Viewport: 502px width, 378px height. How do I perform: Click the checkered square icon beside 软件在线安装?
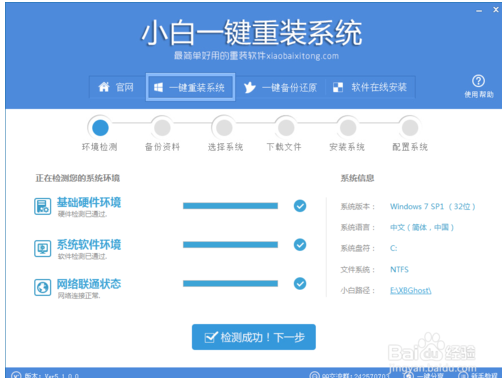[338, 87]
